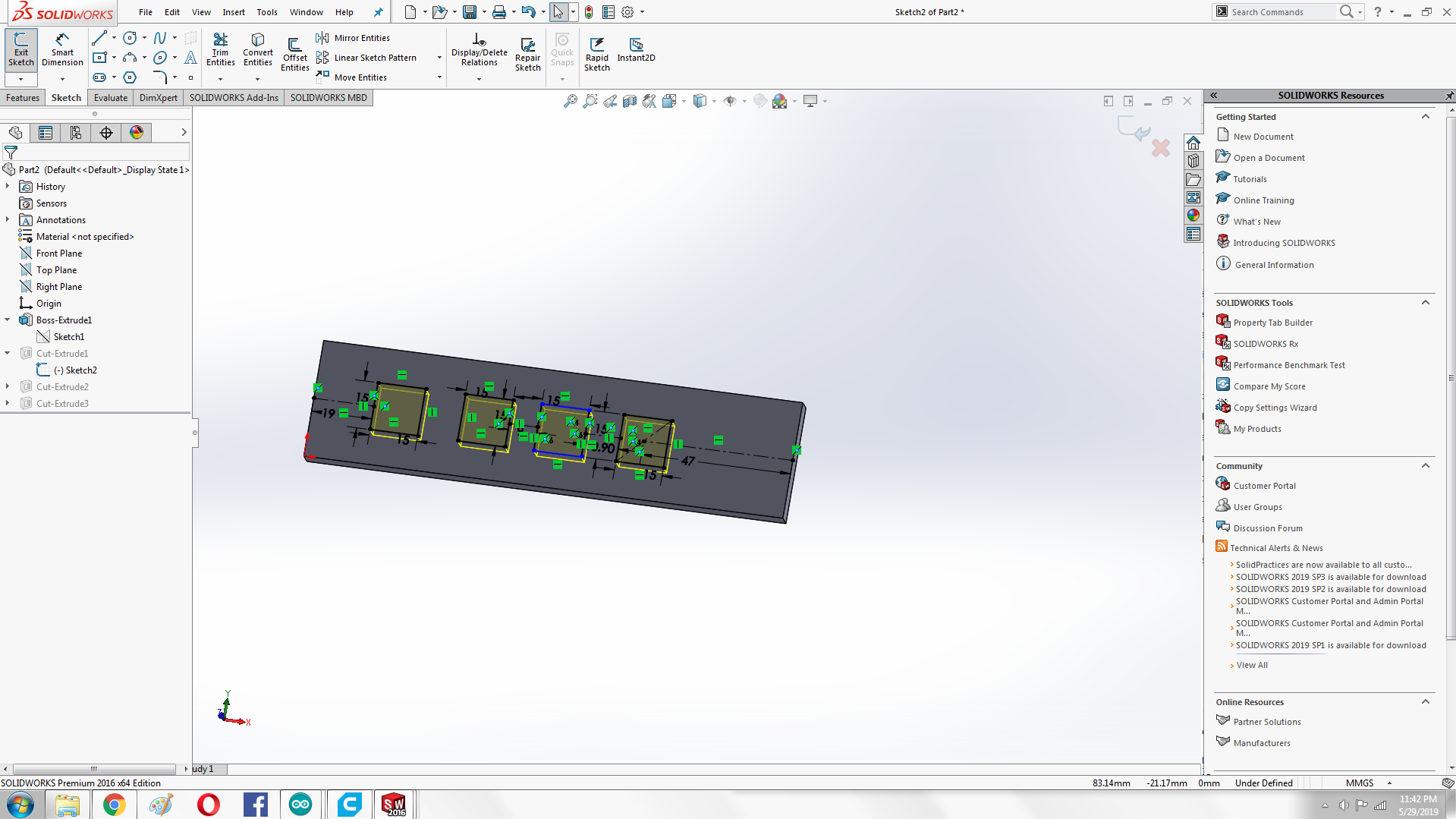
Task: Click the Rebuild traffic light icon
Action: click(x=589, y=12)
